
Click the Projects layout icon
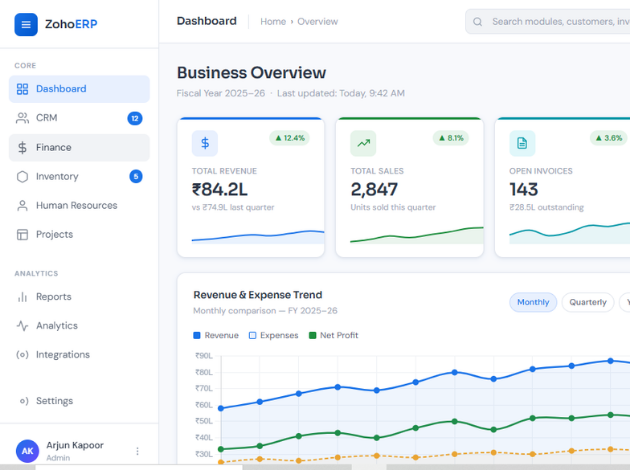22,235
